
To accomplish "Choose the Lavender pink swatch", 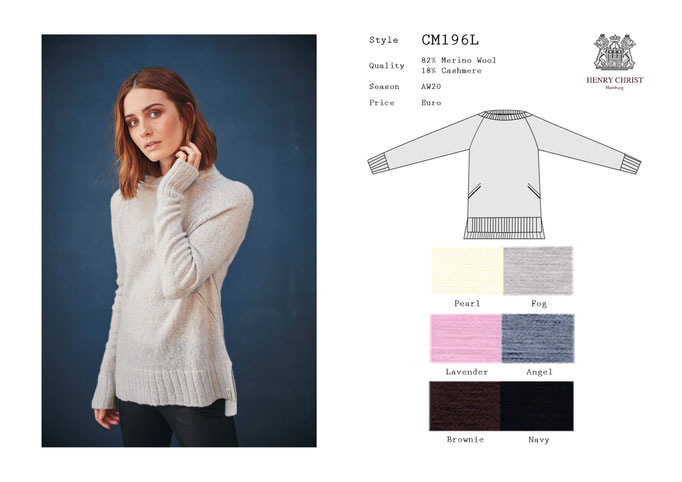I will [466, 338].
